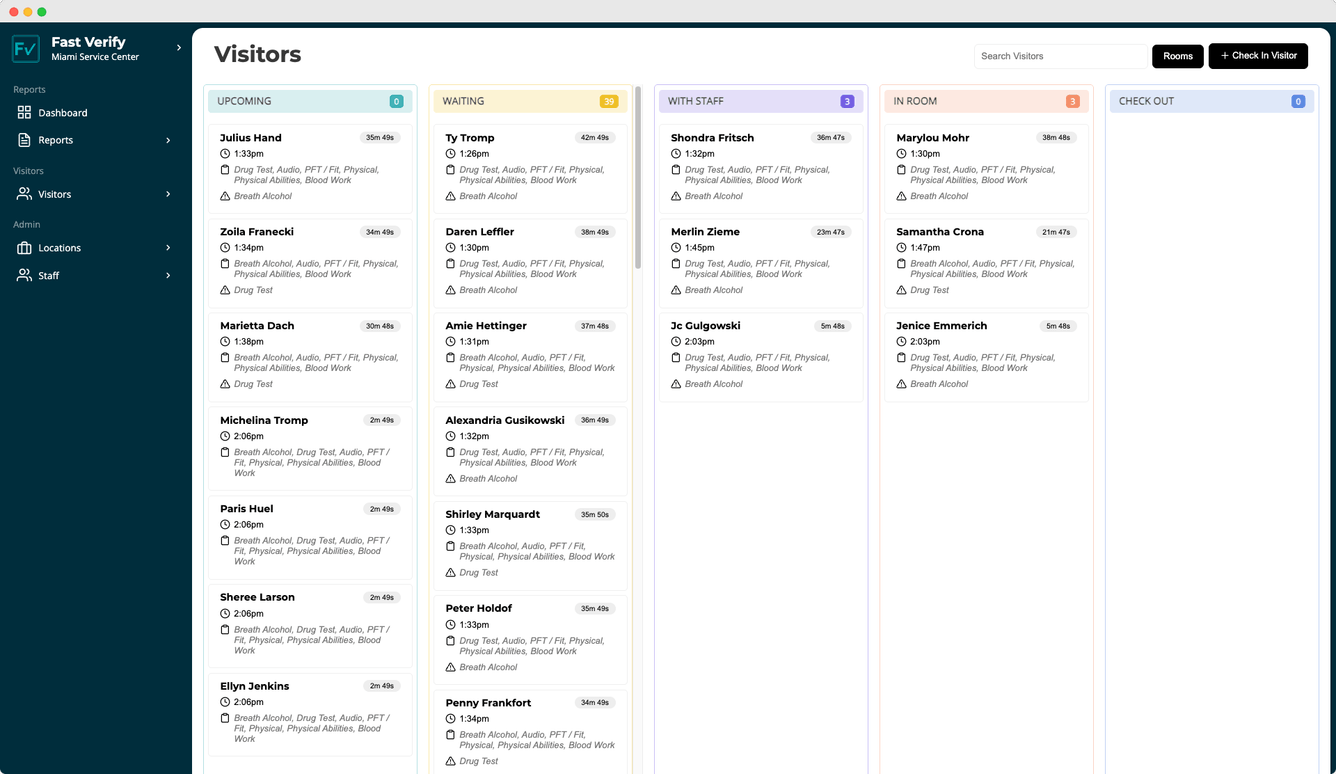The height and width of the screenshot is (774, 1336).
Task: Expand the Reports submenu chevron
Action: coord(168,140)
